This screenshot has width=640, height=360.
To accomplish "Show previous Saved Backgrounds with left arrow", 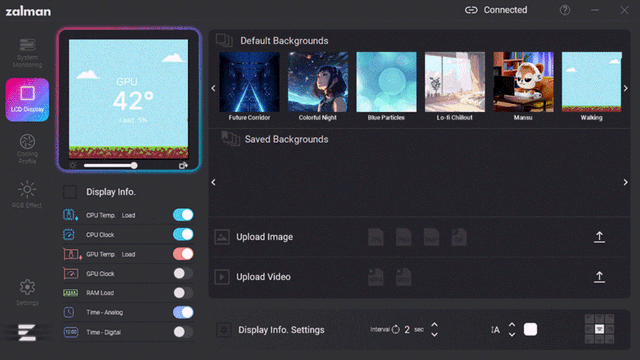I will (x=213, y=182).
